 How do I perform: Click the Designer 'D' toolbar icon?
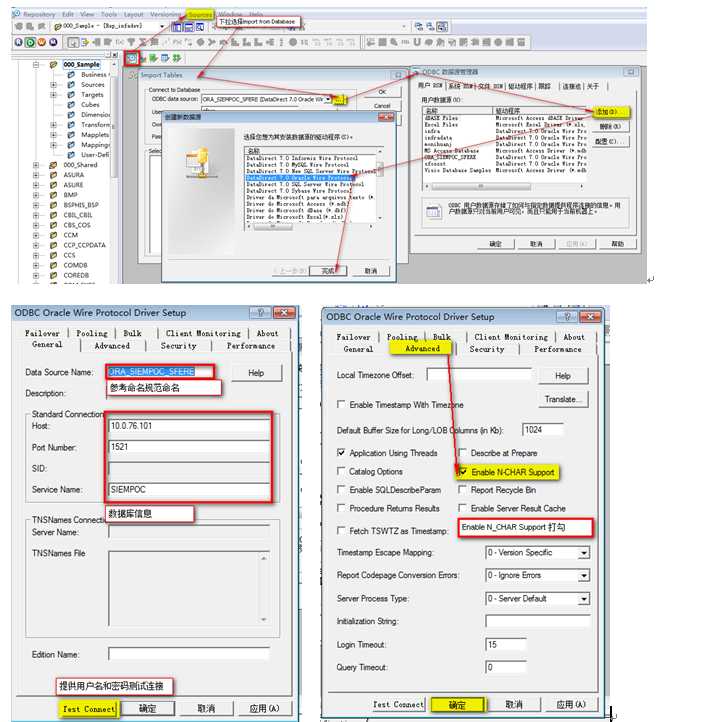point(30,43)
